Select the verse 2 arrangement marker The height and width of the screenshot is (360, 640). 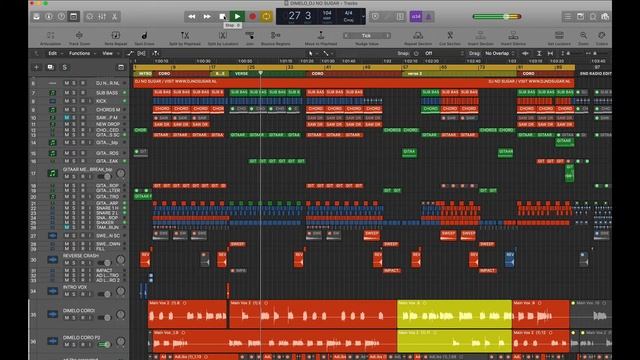tap(459, 74)
